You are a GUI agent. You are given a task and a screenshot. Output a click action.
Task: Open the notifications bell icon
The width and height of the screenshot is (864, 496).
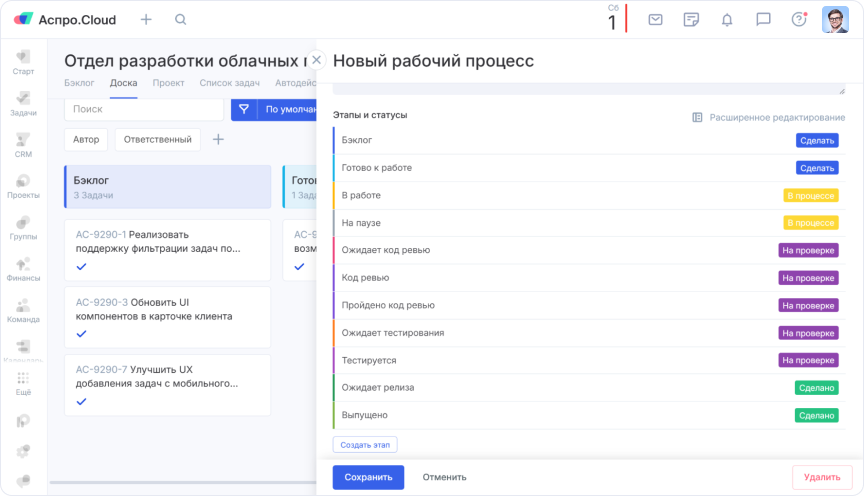[727, 19]
